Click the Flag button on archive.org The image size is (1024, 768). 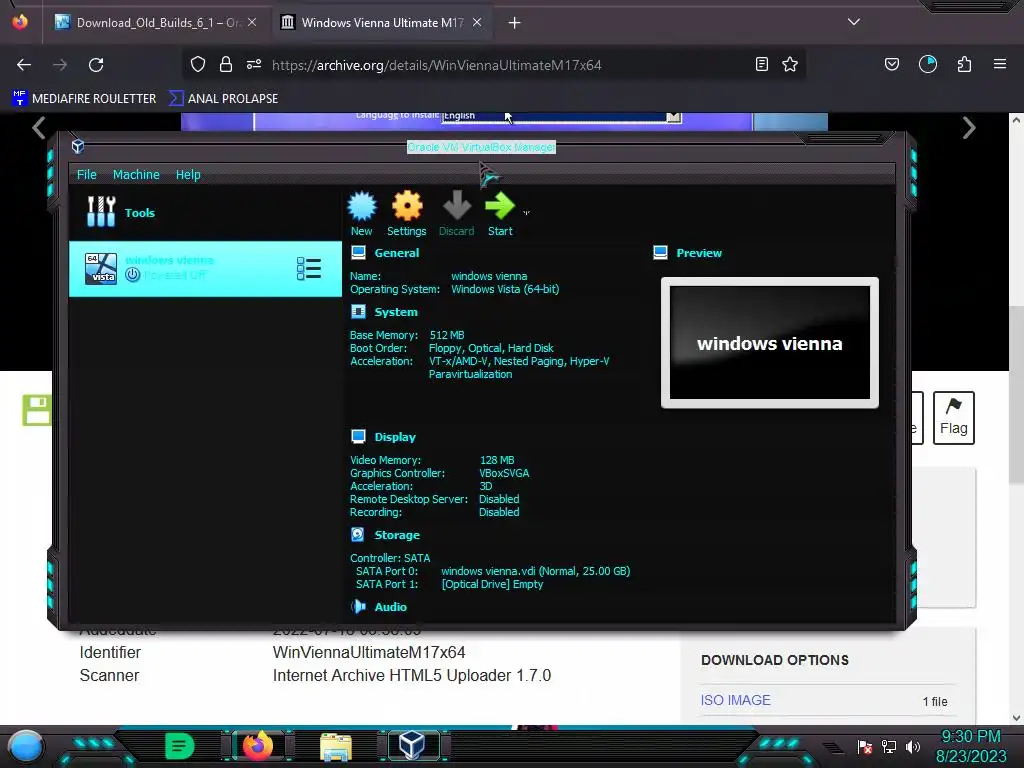coord(953,418)
